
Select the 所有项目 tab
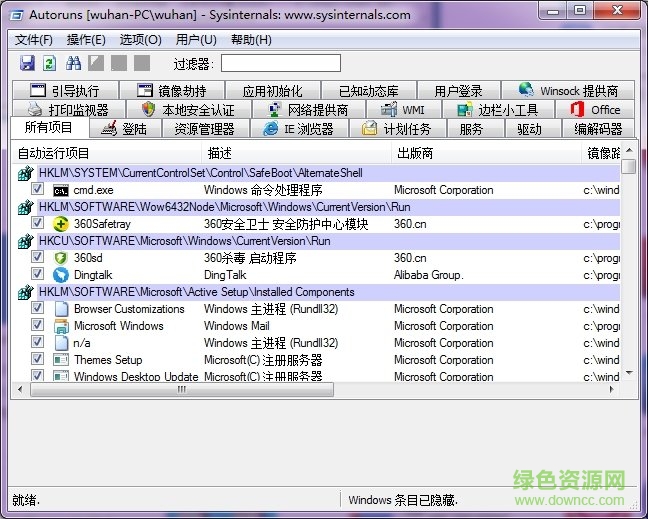tap(49, 128)
